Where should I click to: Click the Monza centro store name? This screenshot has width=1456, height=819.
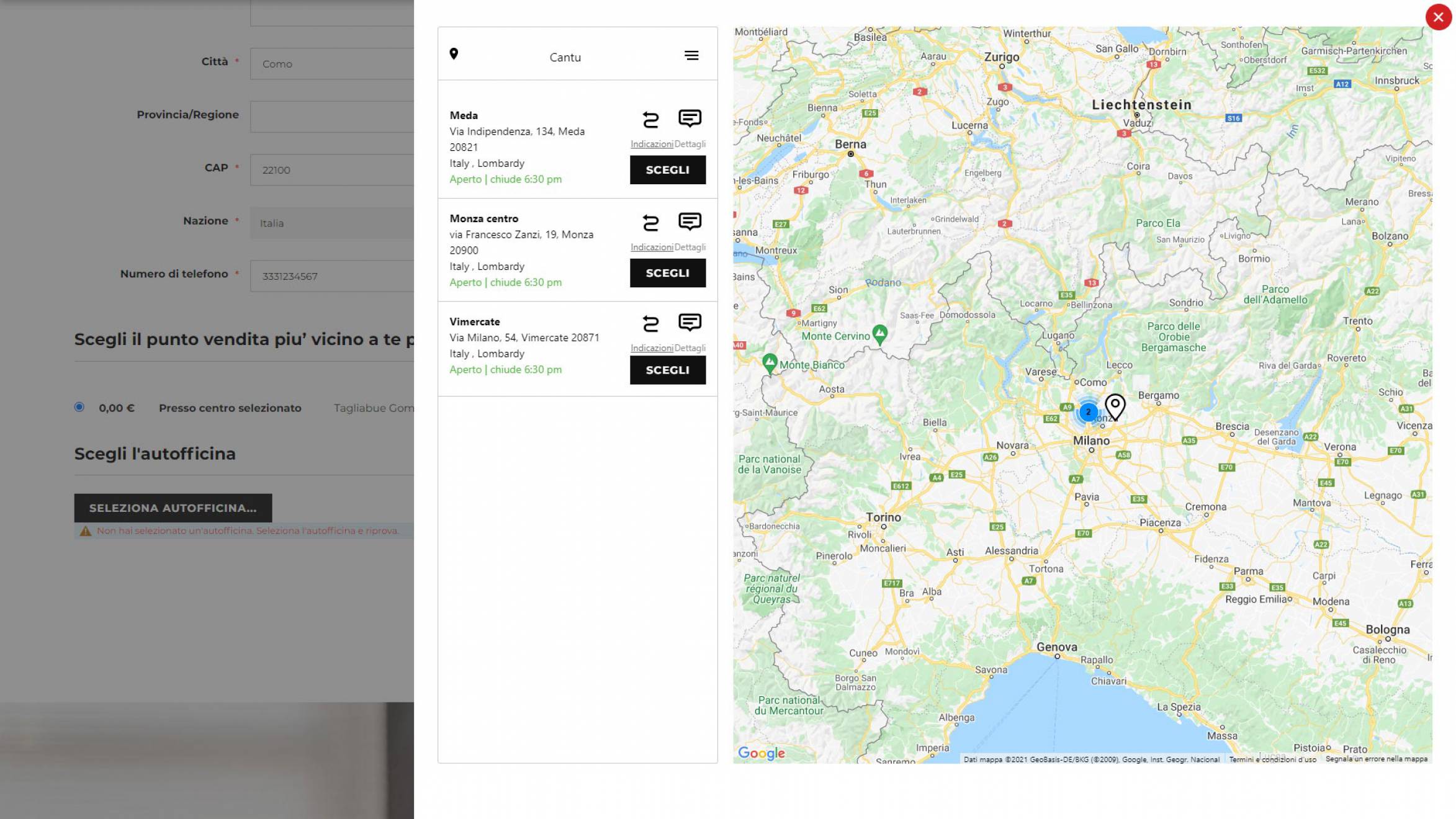point(484,218)
